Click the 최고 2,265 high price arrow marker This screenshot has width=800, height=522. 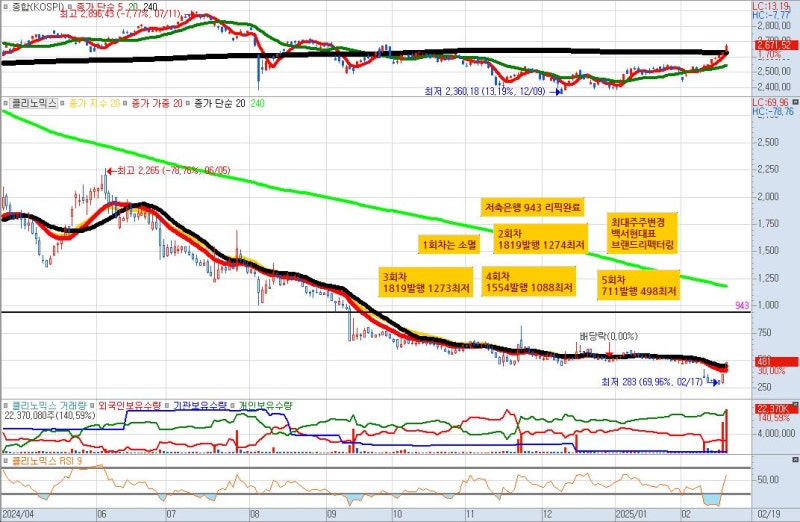110,172
